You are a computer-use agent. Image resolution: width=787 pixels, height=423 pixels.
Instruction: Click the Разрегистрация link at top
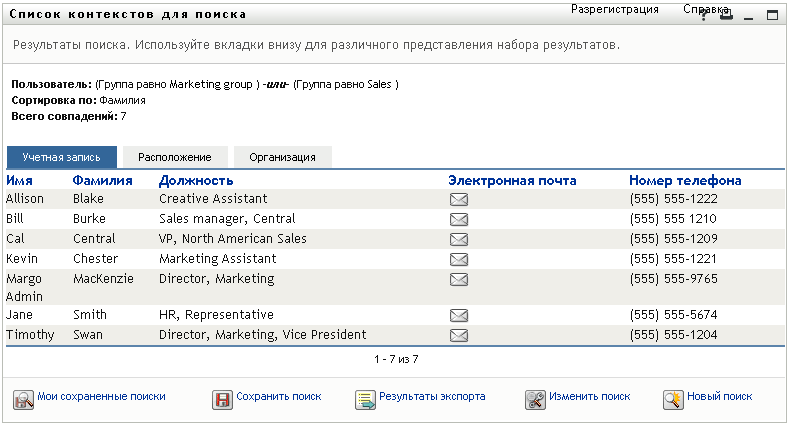pyautogui.click(x=615, y=9)
